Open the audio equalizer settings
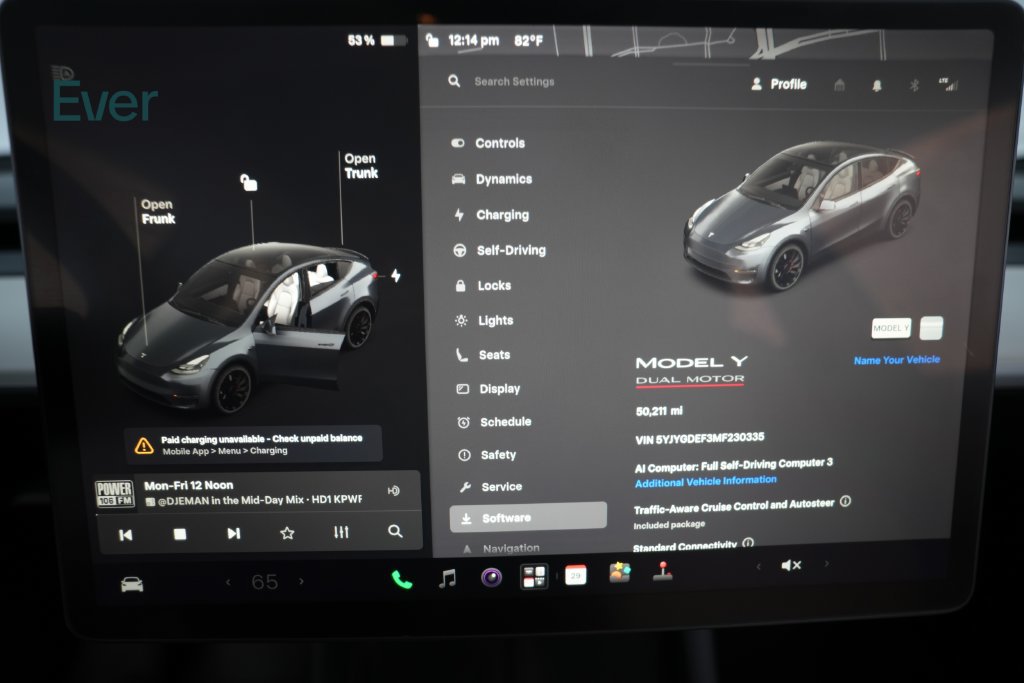This screenshot has height=683, width=1024. (341, 532)
